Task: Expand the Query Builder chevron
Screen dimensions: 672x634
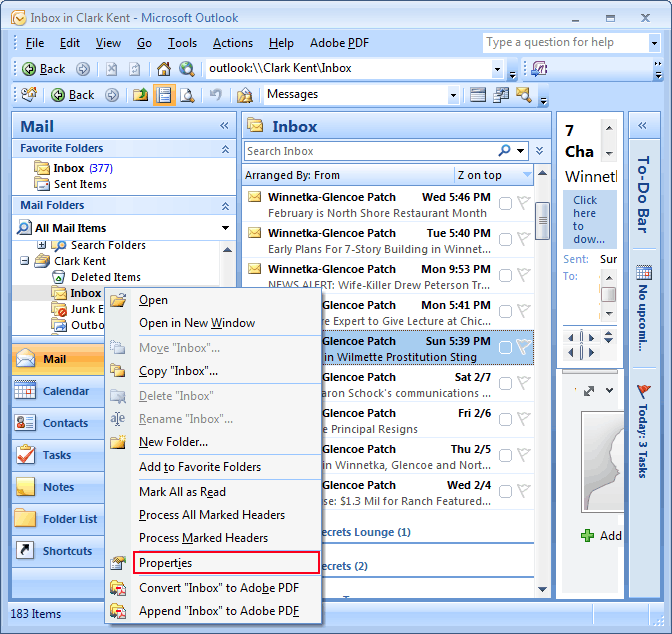Action: 539,150
